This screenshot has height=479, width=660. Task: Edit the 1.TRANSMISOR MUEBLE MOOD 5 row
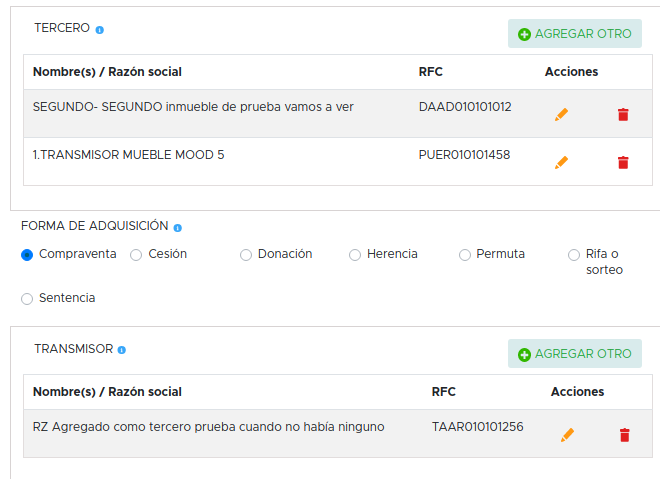coord(561,162)
